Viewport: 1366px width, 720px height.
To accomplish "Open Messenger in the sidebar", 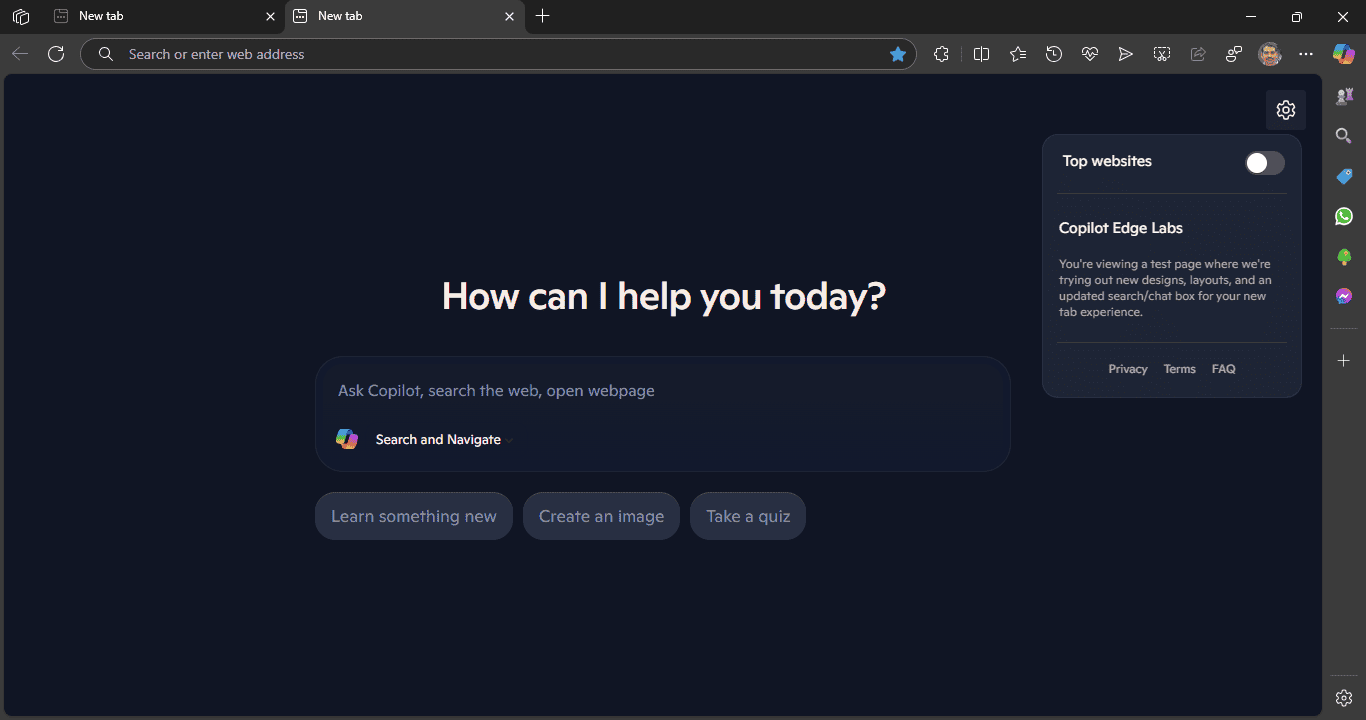I will [x=1344, y=296].
